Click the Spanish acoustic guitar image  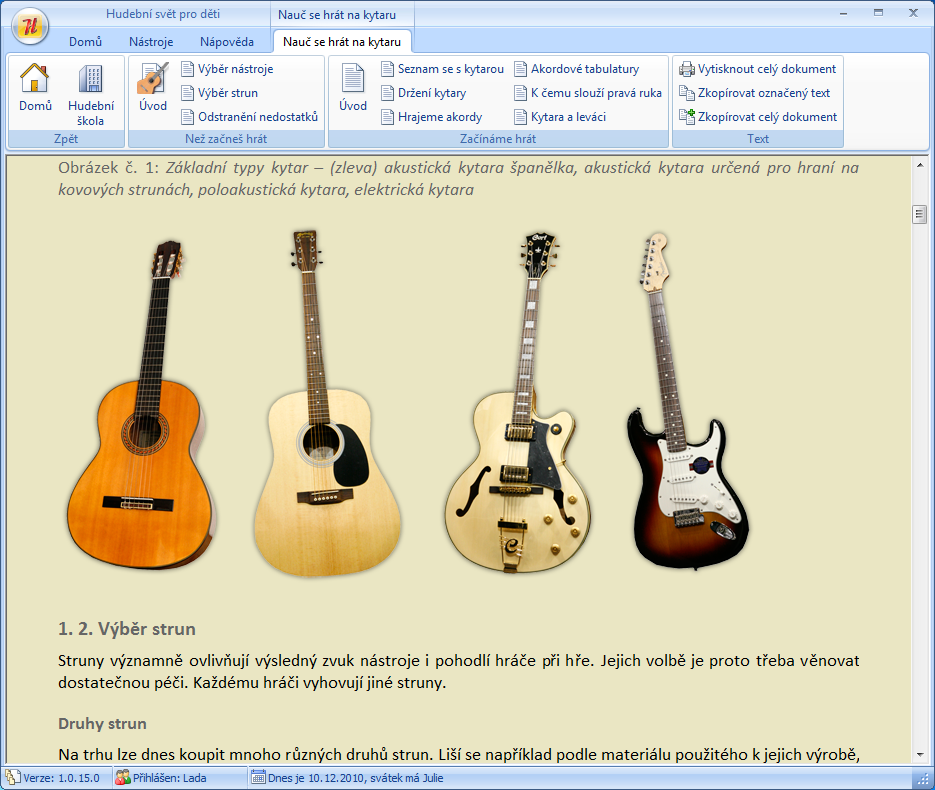140,404
